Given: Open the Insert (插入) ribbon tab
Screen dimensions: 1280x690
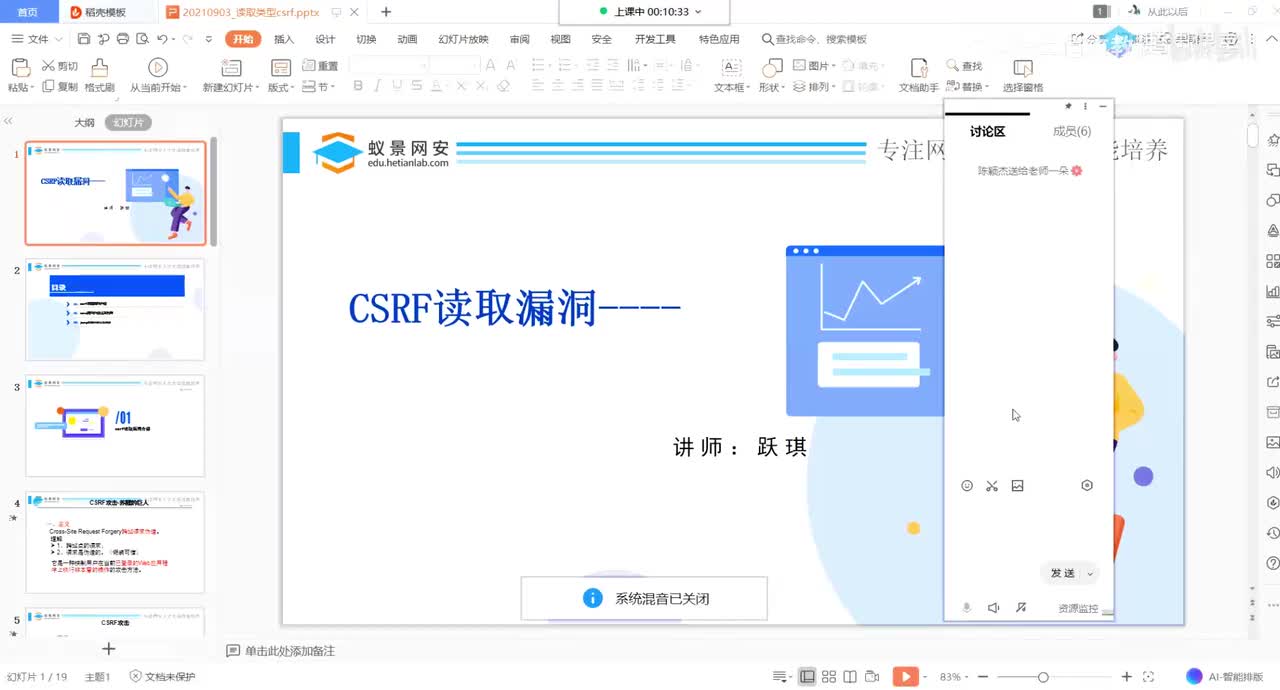Looking at the screenshot, I should click(284, 39).
